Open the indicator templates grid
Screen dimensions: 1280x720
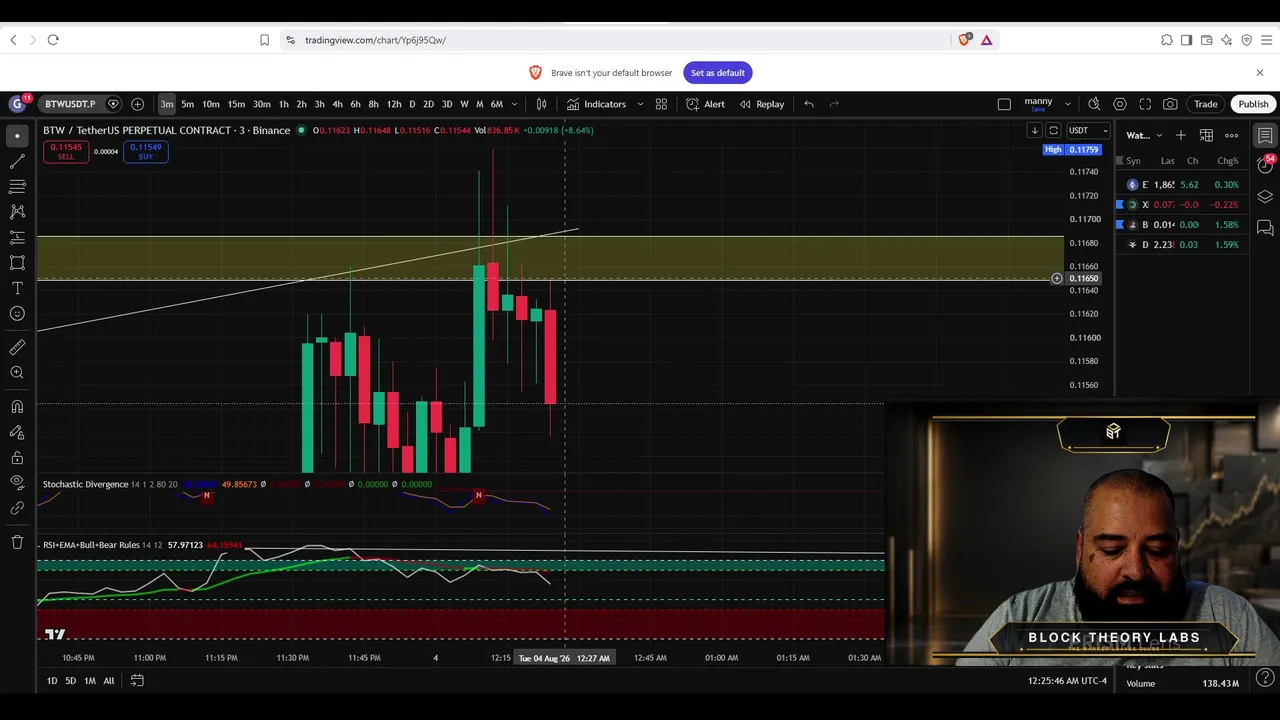point(661,104)
